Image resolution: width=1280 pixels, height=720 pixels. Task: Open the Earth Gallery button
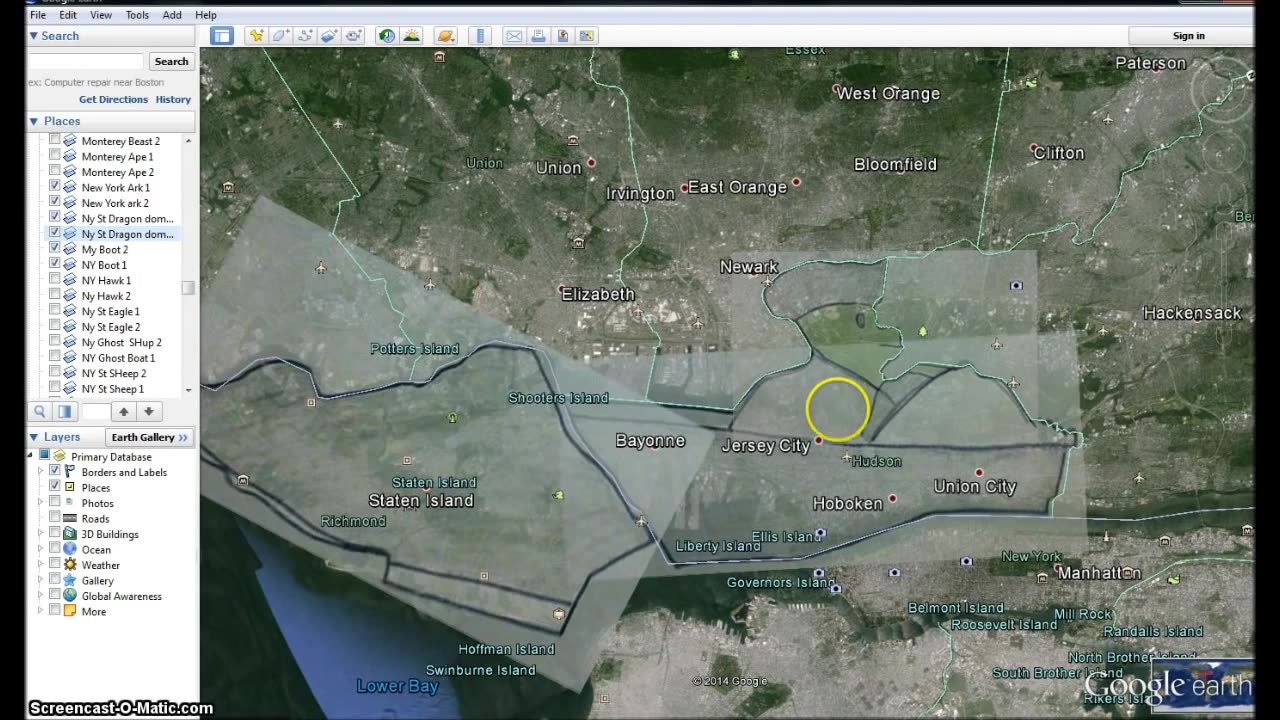149,437
